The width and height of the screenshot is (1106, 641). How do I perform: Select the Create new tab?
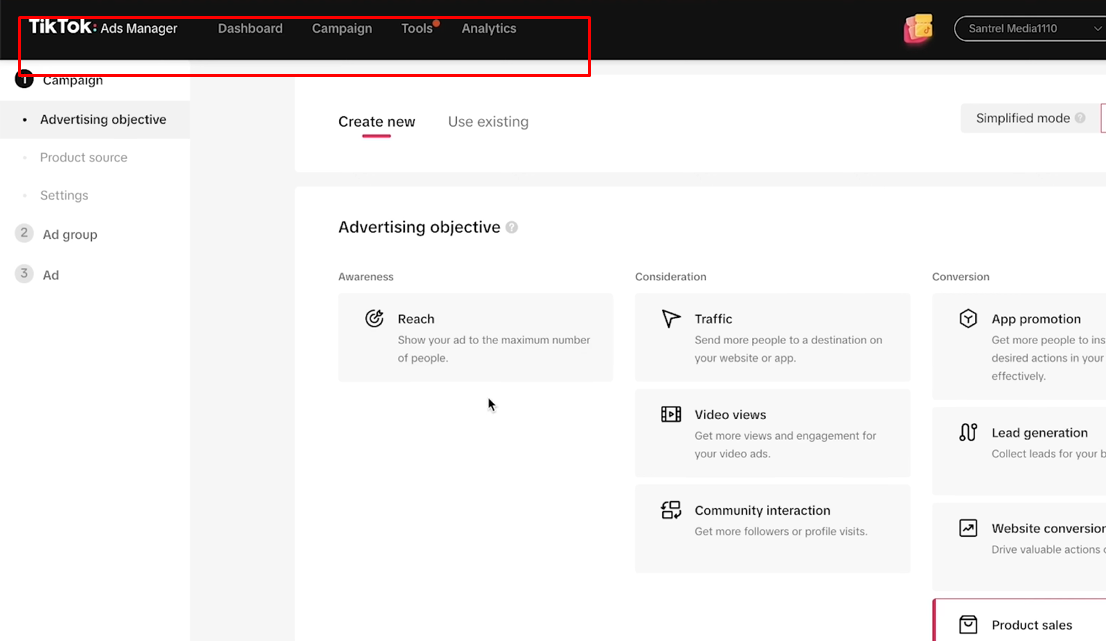click(376, 122)
